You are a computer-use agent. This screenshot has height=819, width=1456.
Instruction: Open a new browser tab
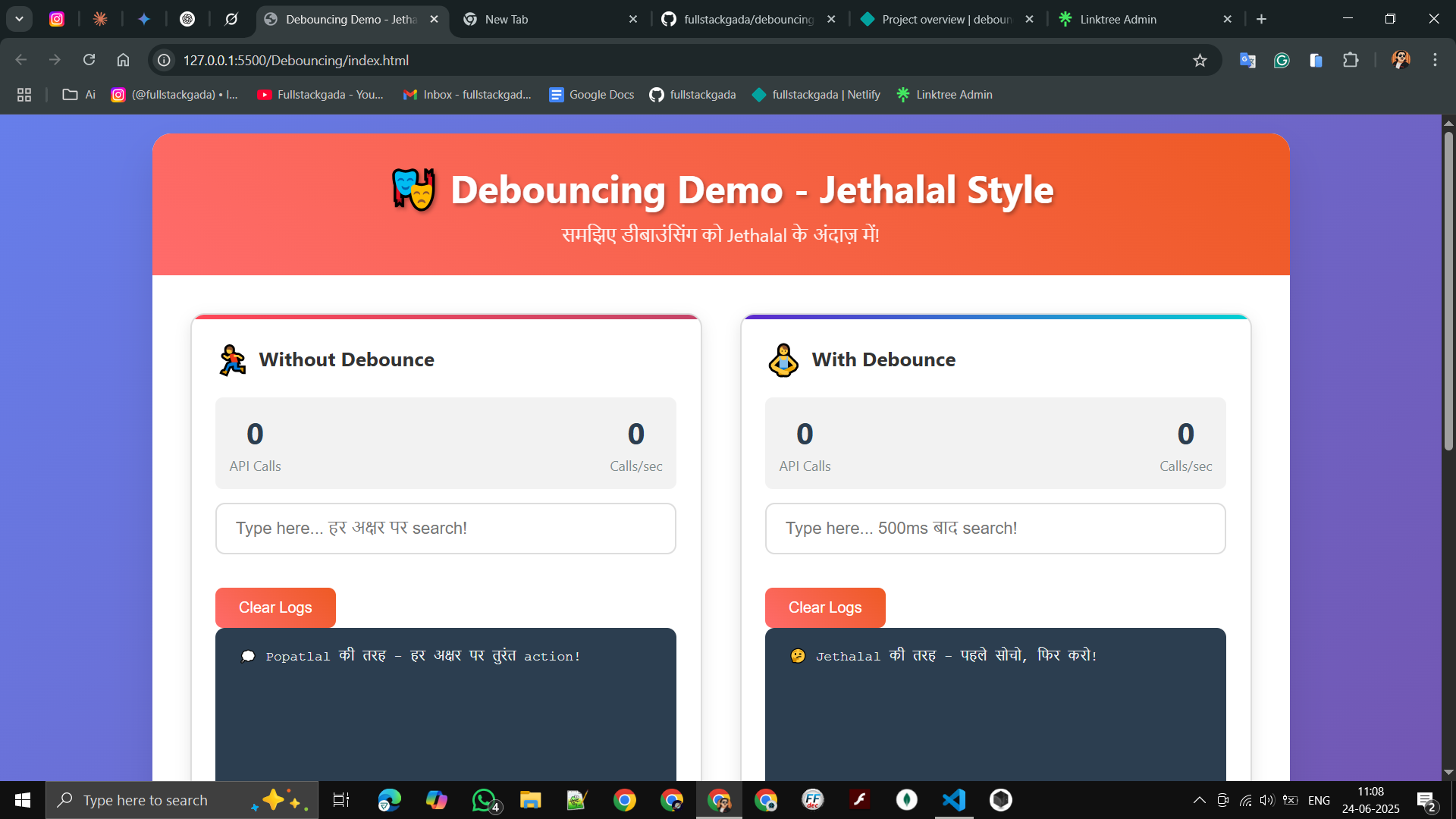click(1262, 19)
